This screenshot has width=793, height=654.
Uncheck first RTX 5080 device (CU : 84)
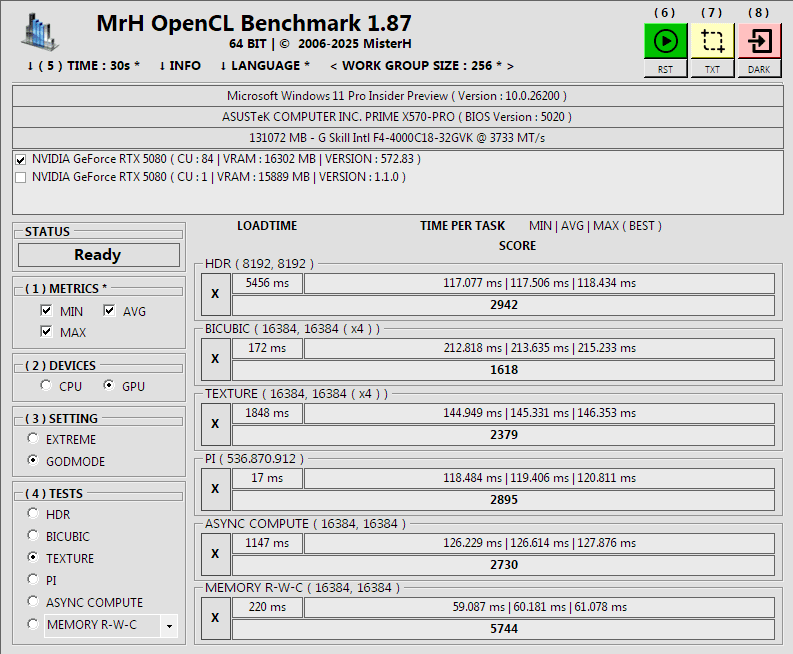click(x=21, y=160)
